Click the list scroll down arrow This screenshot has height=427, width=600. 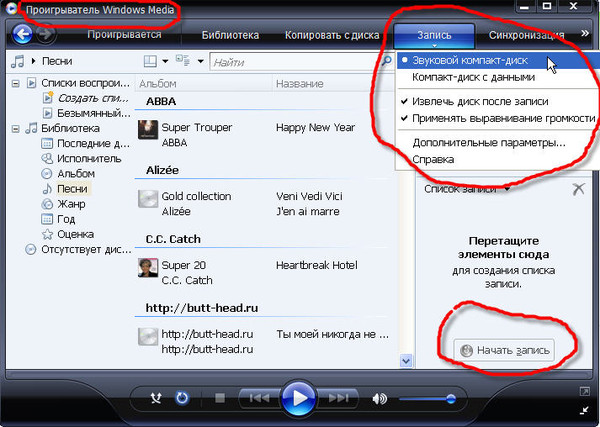point(406,360)
